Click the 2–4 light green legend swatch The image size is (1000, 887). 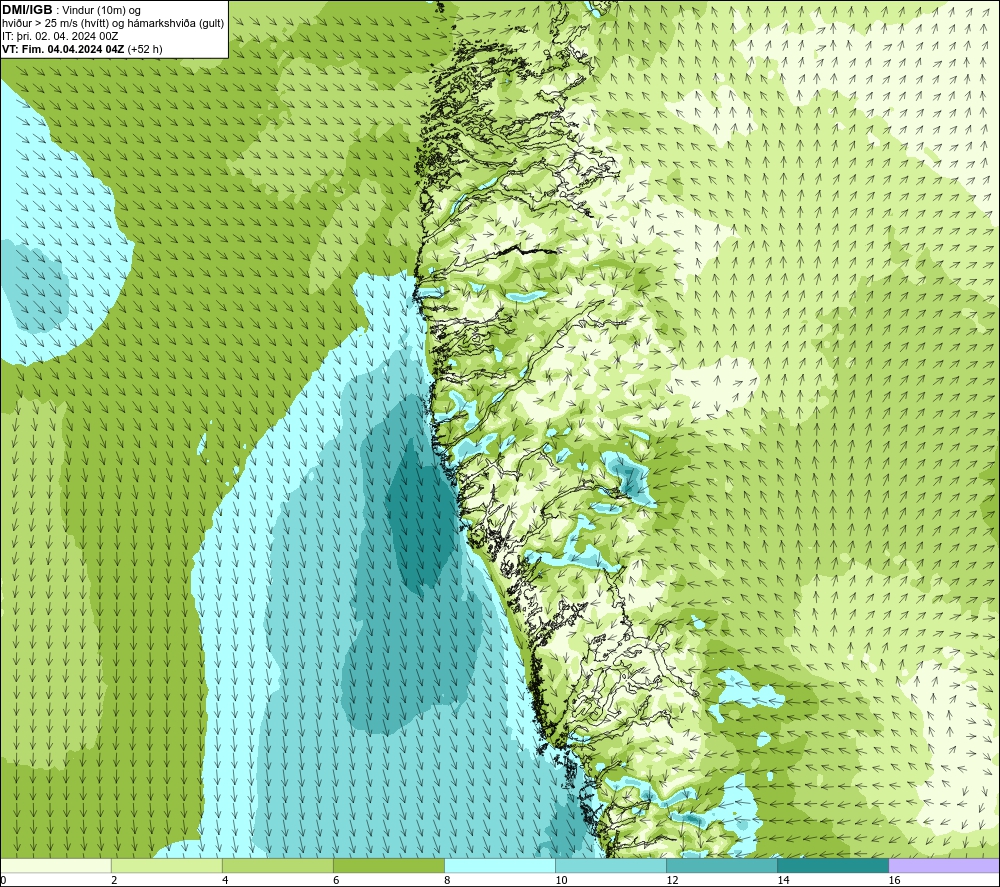click(167, 866)
